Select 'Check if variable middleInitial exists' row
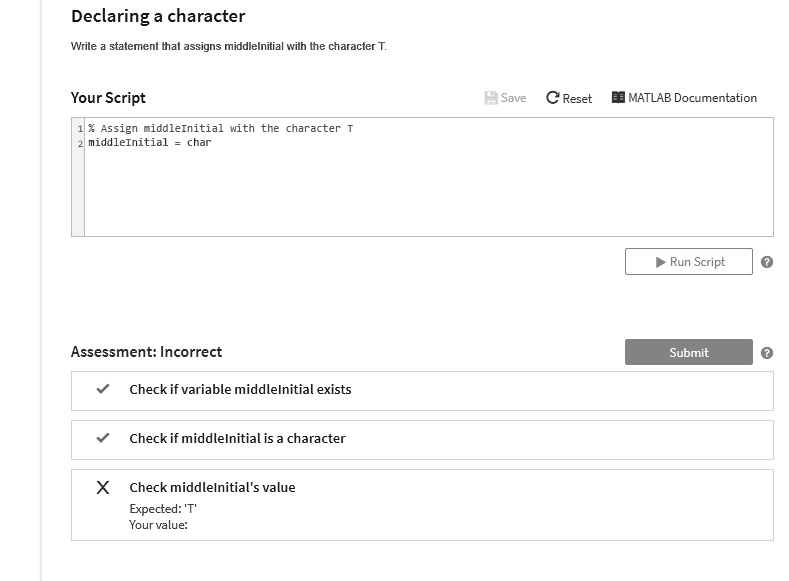 click(422, 391)
